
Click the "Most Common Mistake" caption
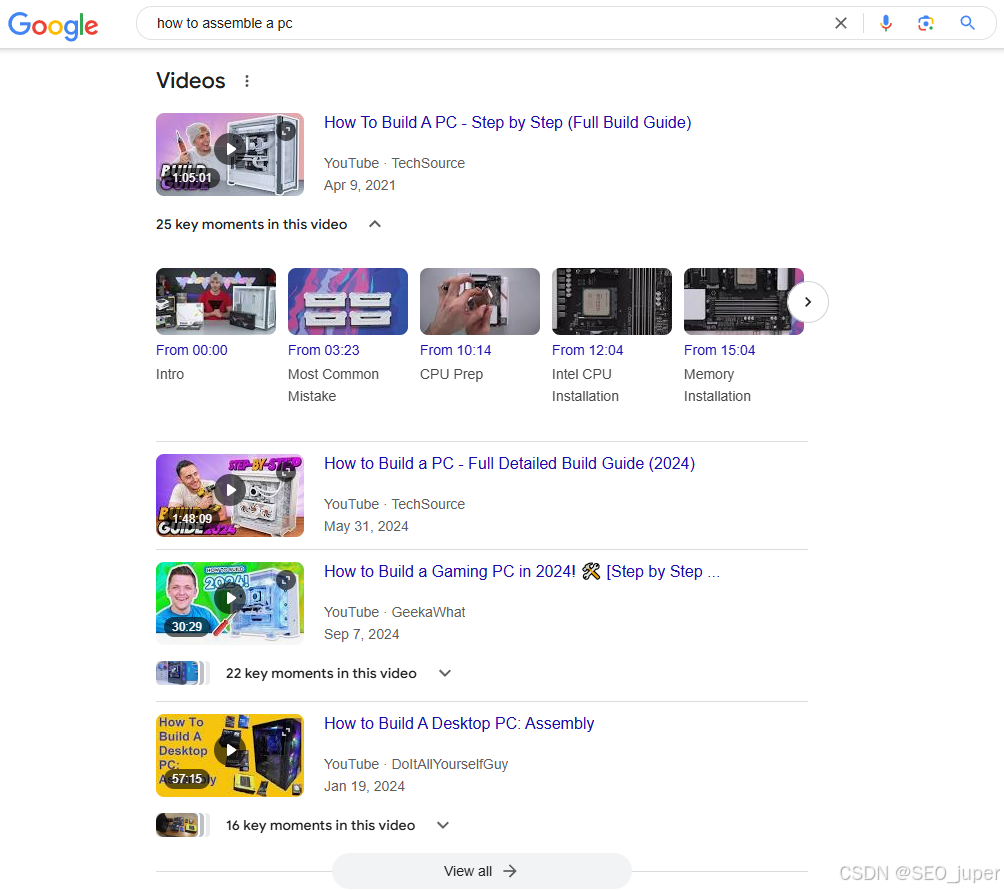tap(333, 385)
